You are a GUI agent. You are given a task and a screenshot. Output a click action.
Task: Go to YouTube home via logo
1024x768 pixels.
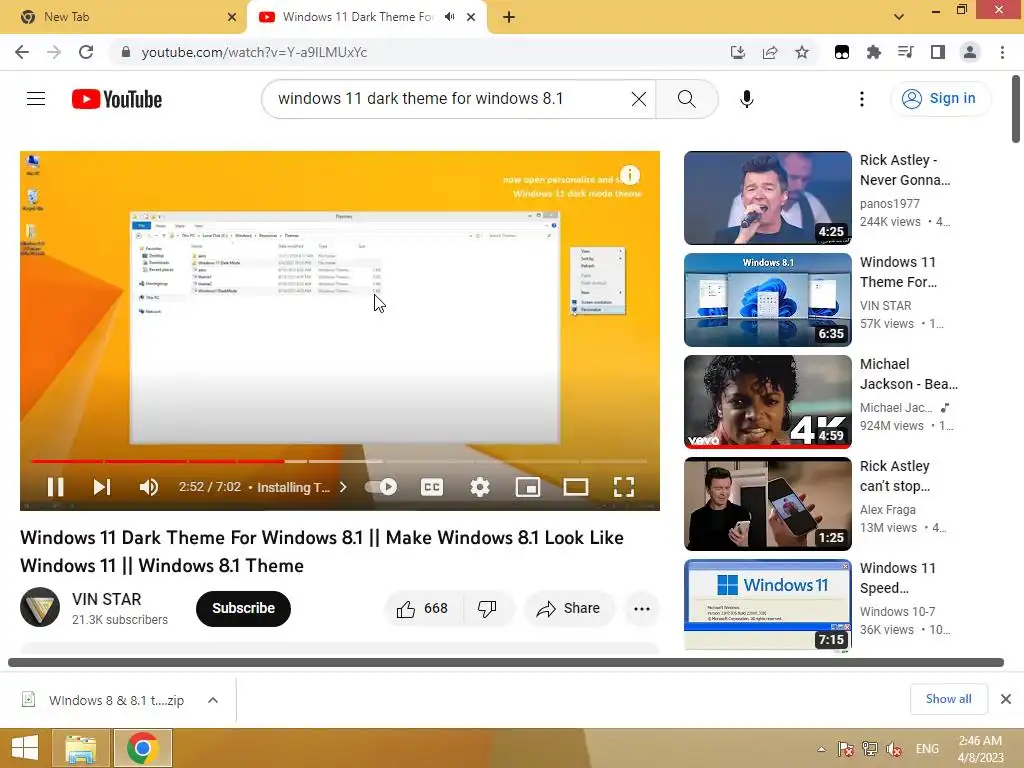click(117, 99)
